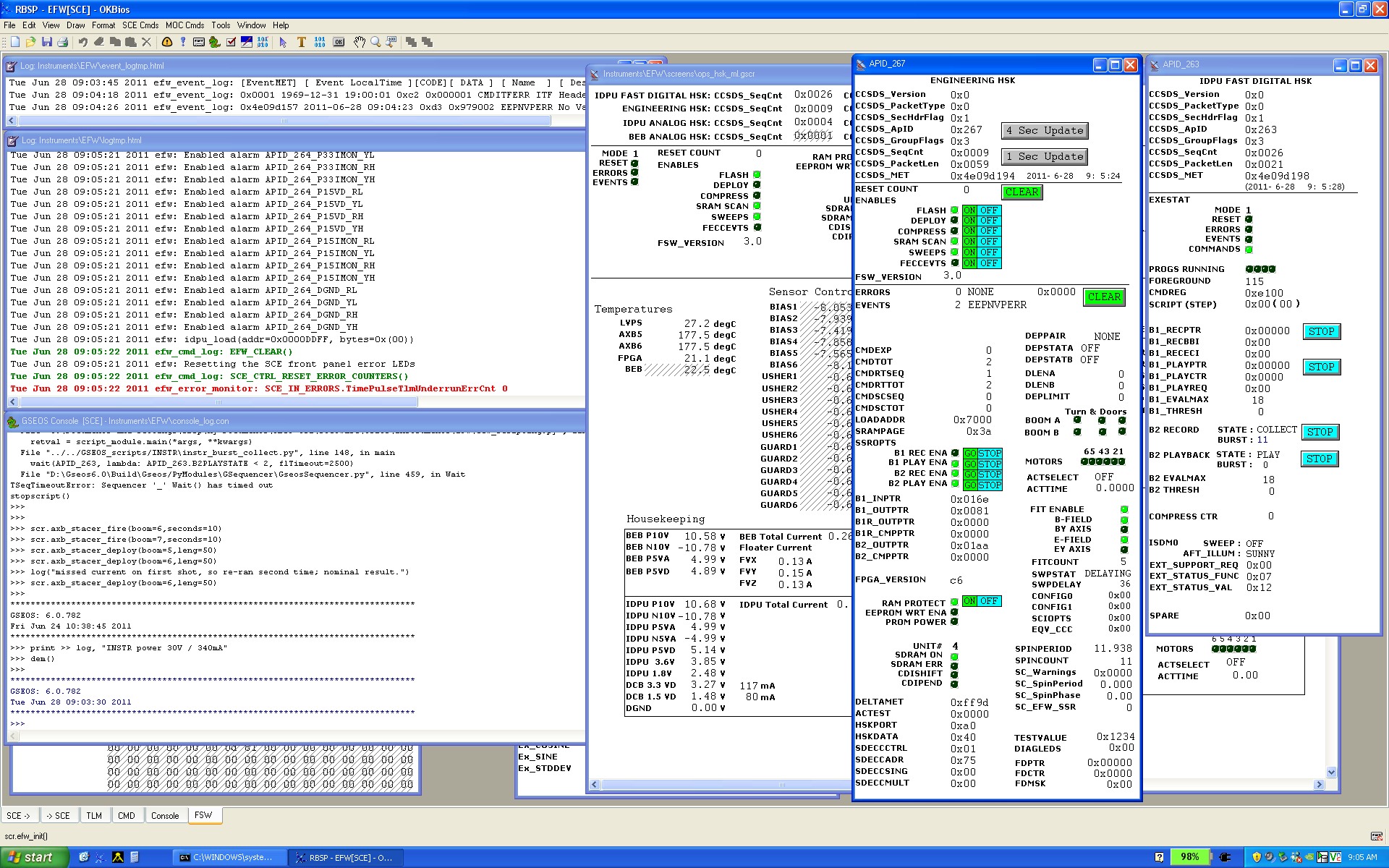
Task: Click STOP beside B2 PLAYBACK state
Action: [1319, 459]
